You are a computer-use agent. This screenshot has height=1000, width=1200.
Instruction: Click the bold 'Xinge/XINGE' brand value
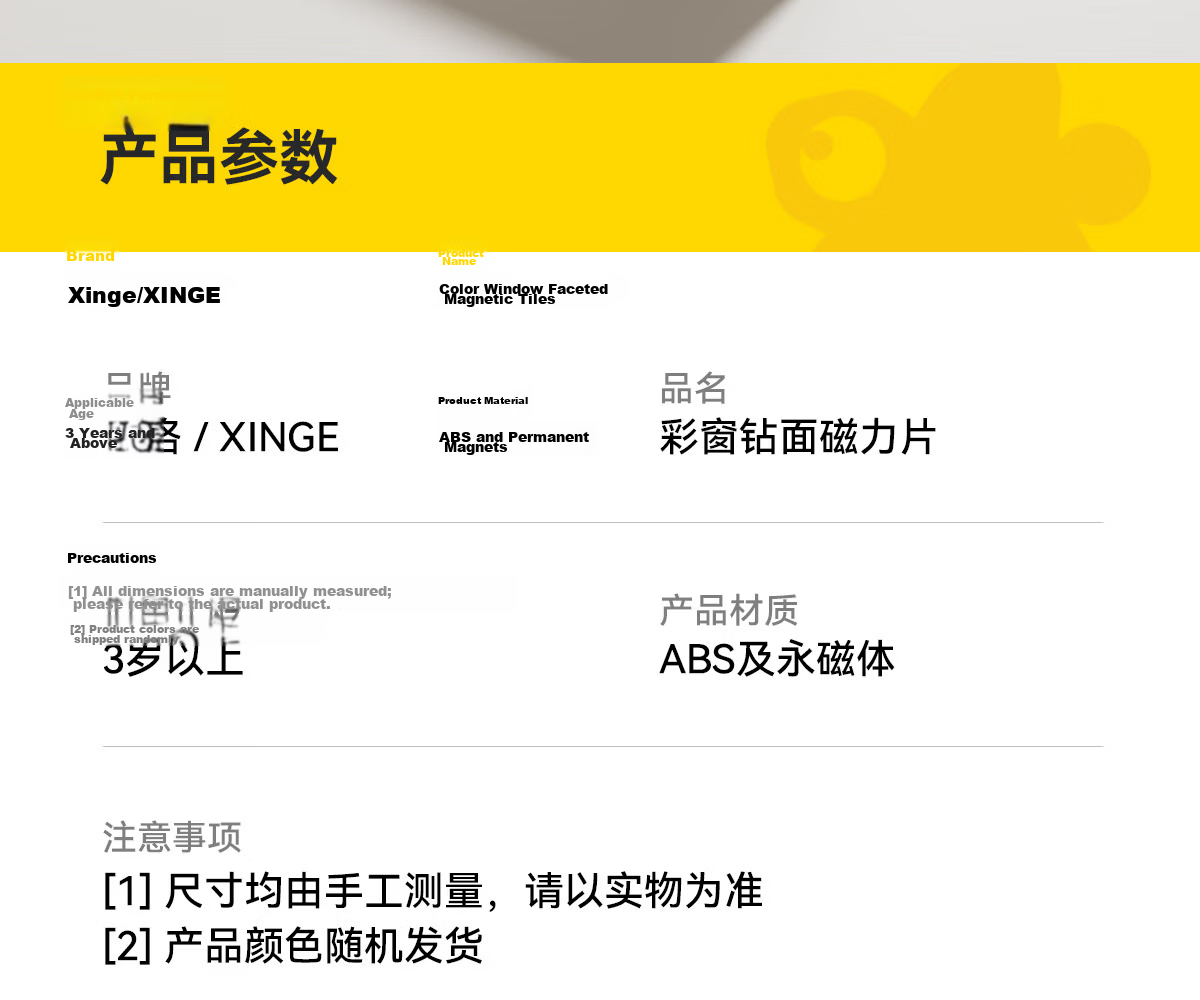click(x=144, y=295)
